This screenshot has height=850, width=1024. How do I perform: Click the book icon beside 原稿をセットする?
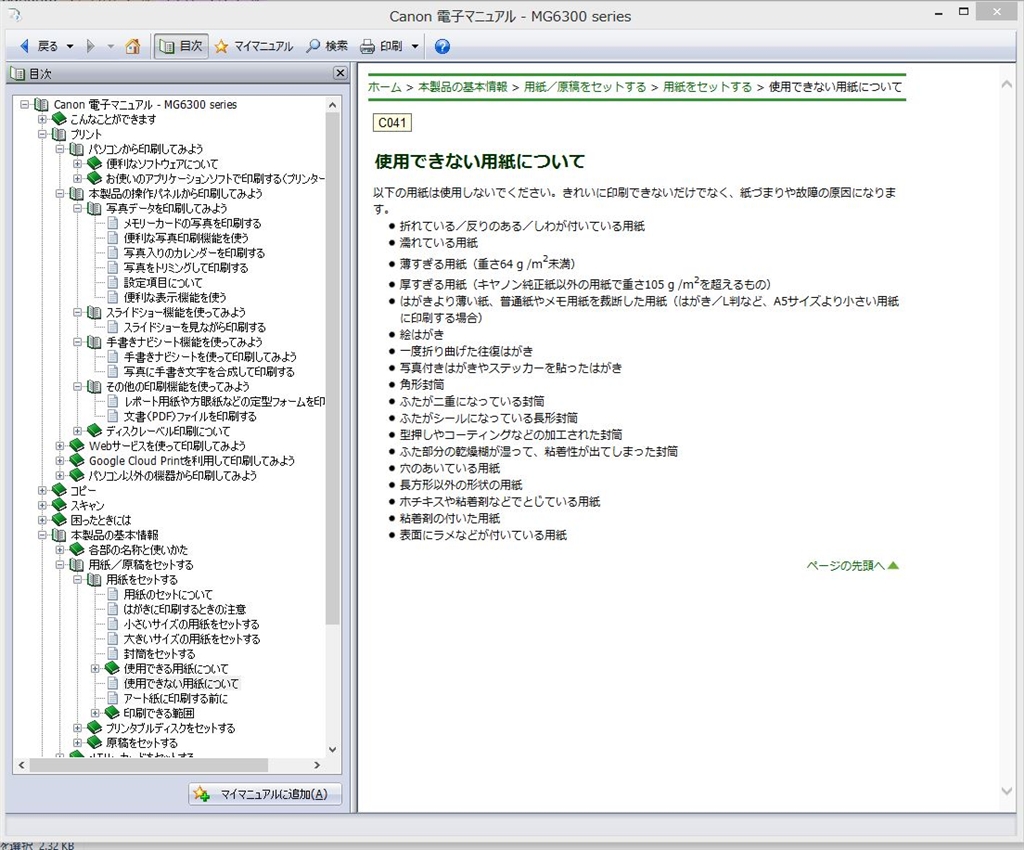(x=94, y=742)
